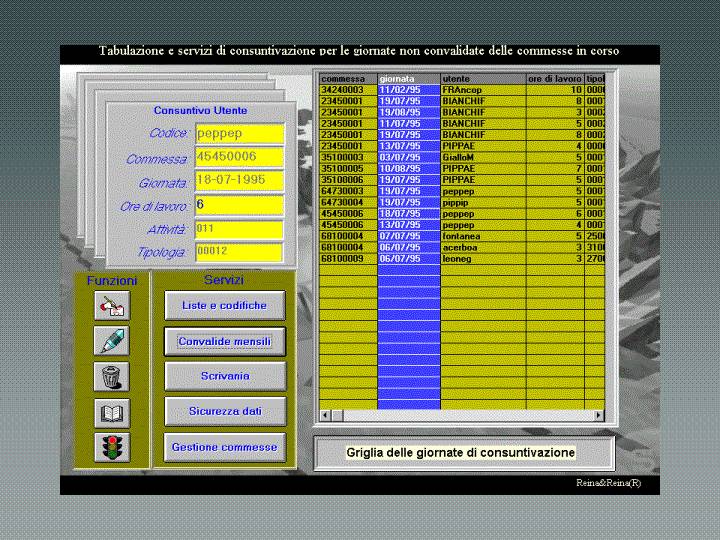Viewport: 720px width, 540px height.
Task: Select the date cell 07/07/95
Action: point(409,236)
